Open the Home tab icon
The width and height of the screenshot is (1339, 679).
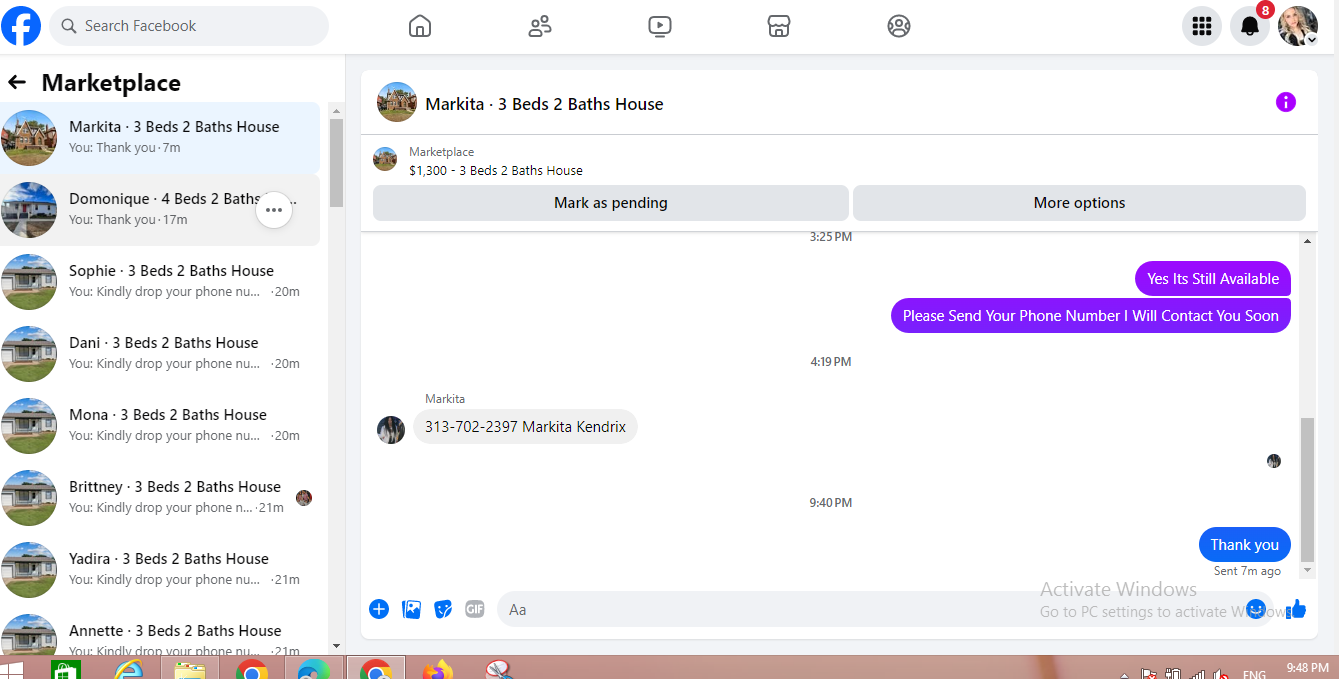(x=420, y=26)
